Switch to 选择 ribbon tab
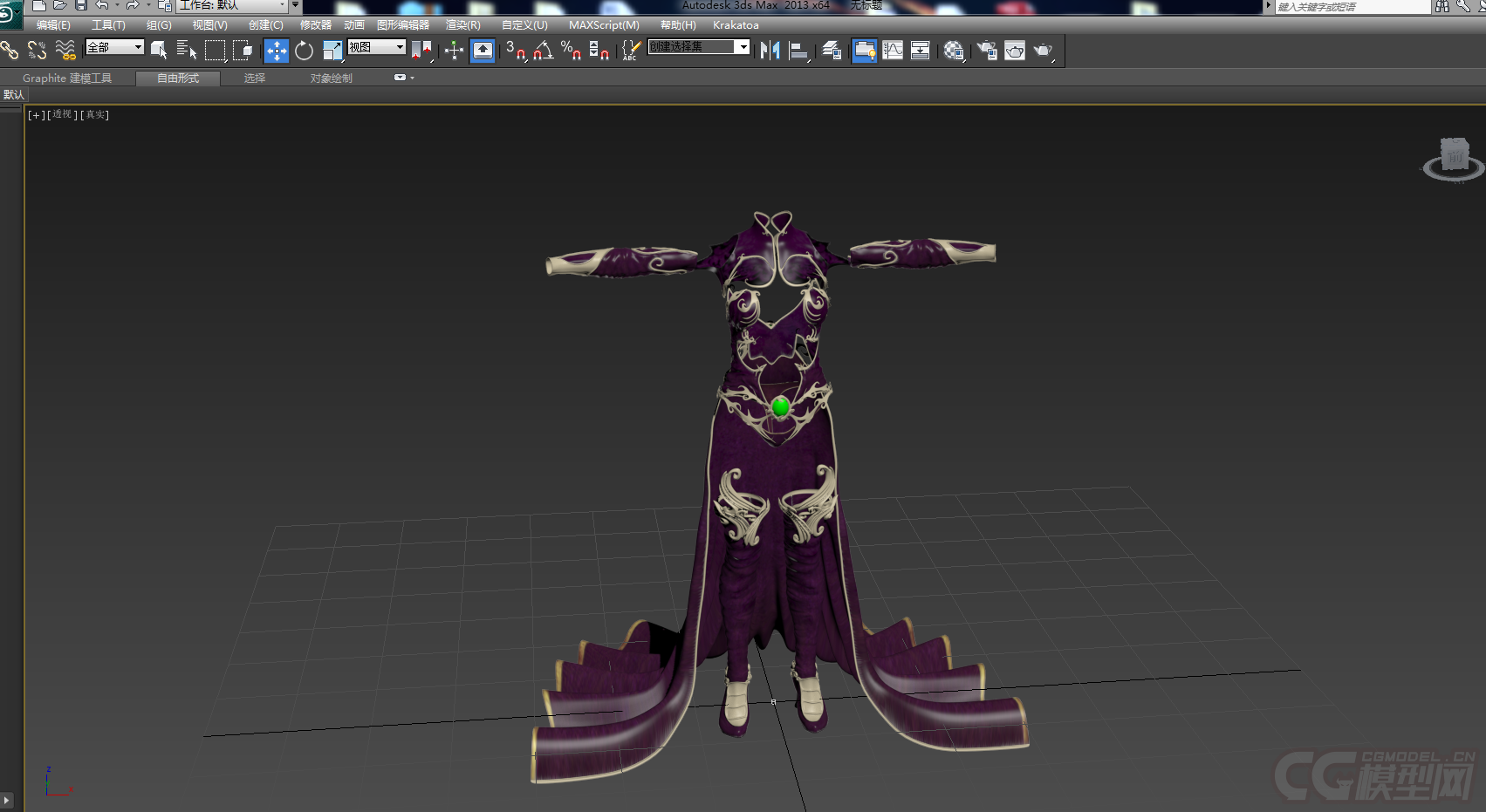The width and height of the screenshot is (1486, 812). pyautogui.click(x=255, y=78)
